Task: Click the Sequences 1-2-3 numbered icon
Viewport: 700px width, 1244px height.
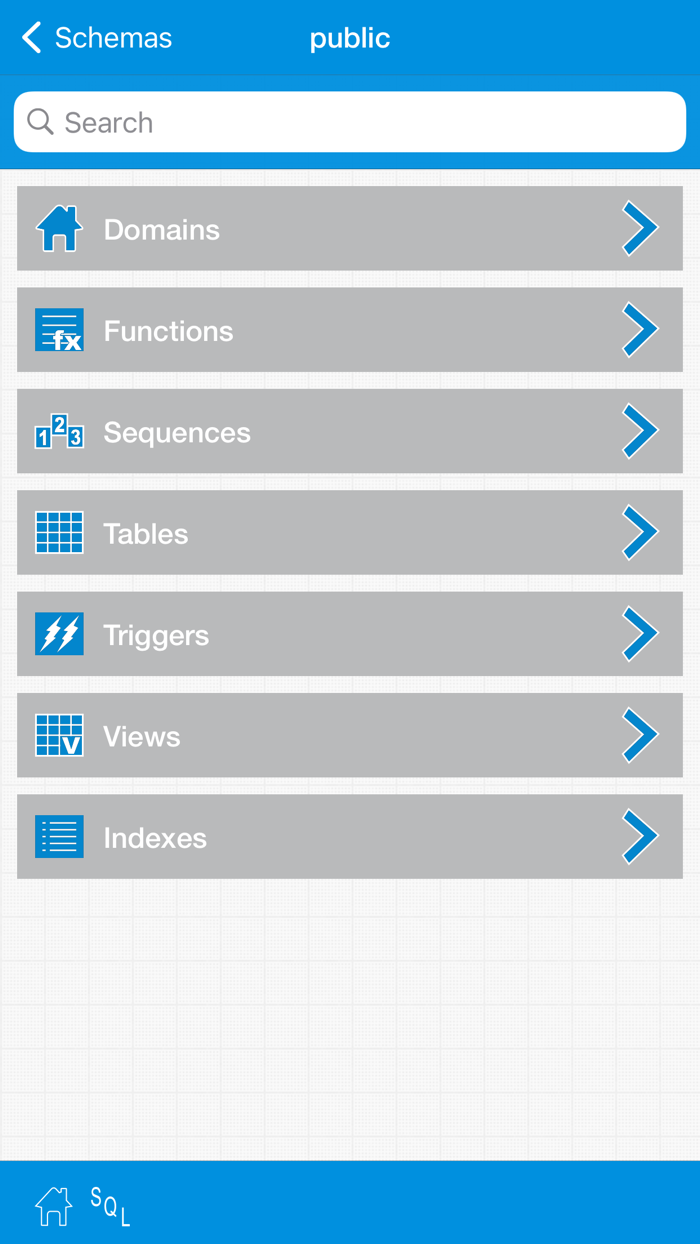Action: click(x=60, y=431)
